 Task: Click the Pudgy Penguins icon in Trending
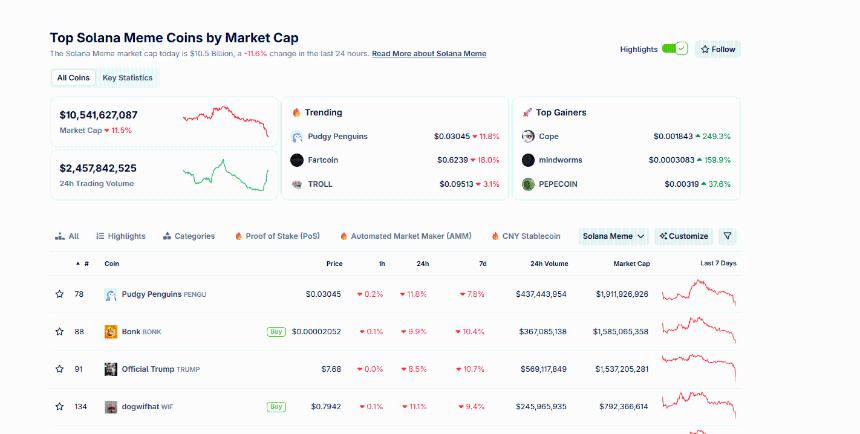[x=297, y=137]
